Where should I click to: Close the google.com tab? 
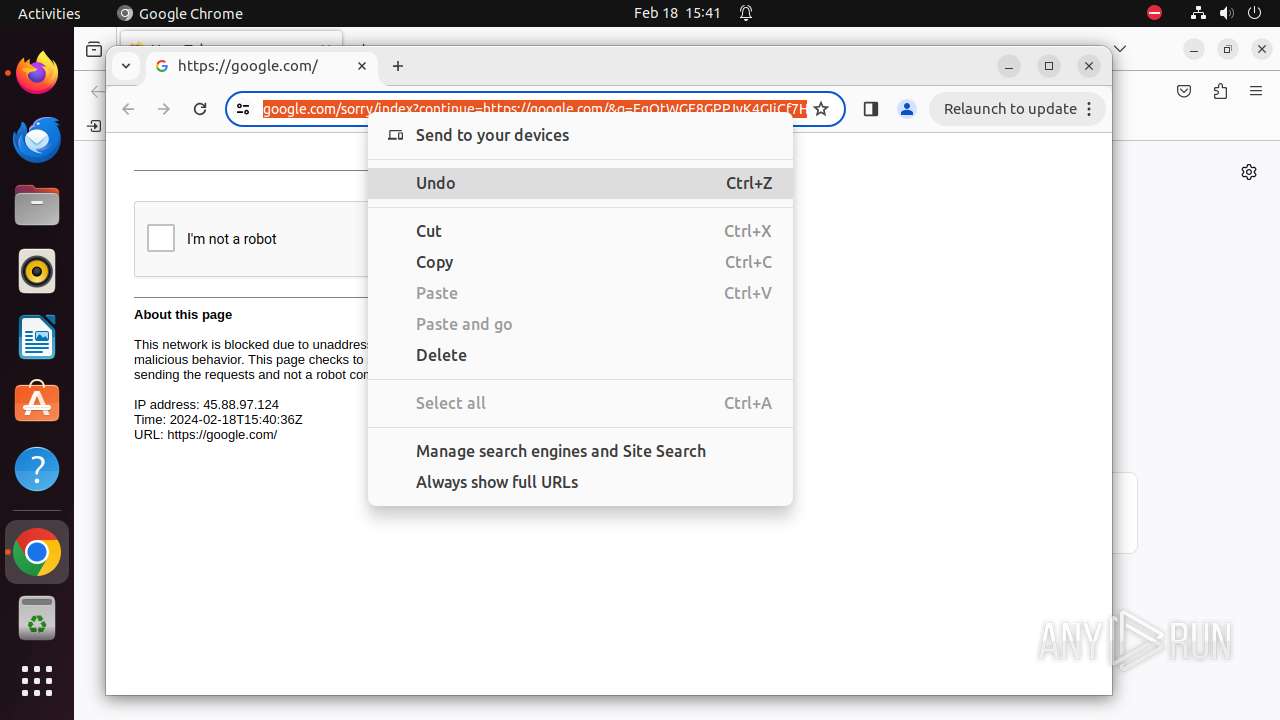(x=362, y=66)
